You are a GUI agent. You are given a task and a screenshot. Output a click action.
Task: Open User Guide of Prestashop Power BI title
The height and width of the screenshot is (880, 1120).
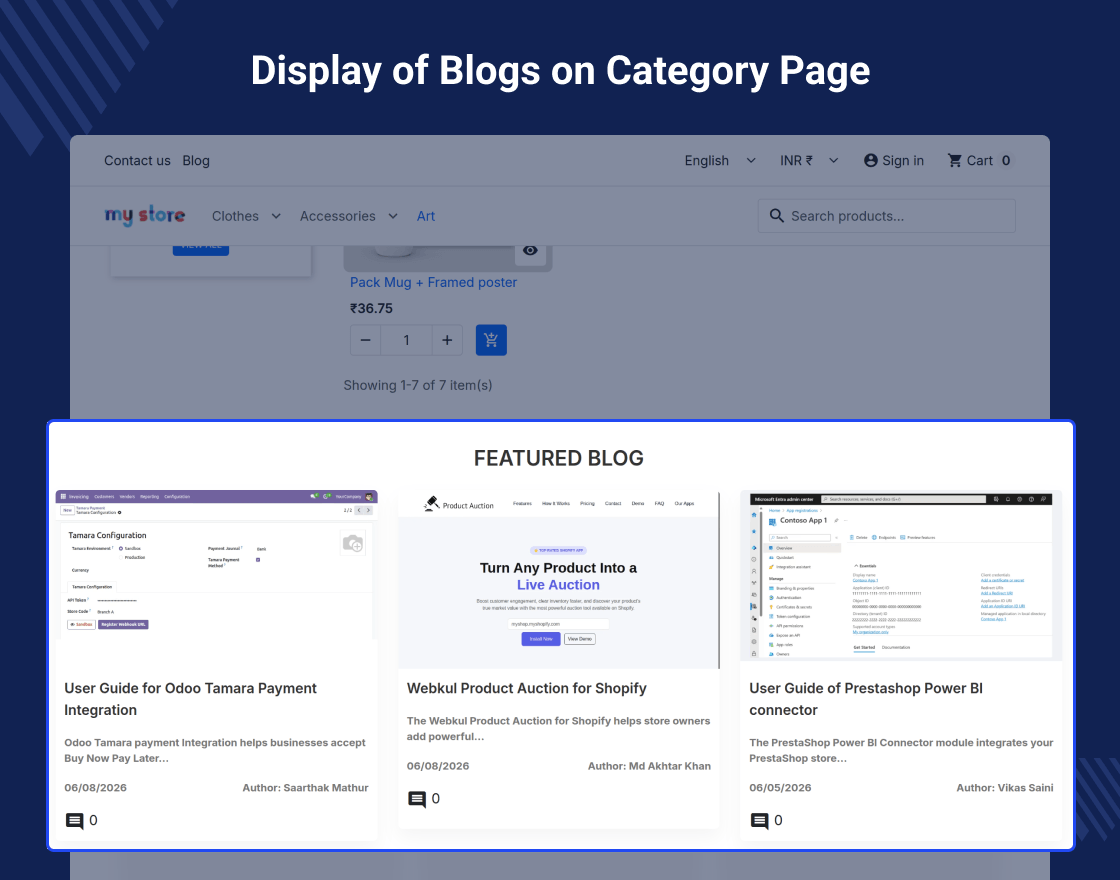[866, 699]
